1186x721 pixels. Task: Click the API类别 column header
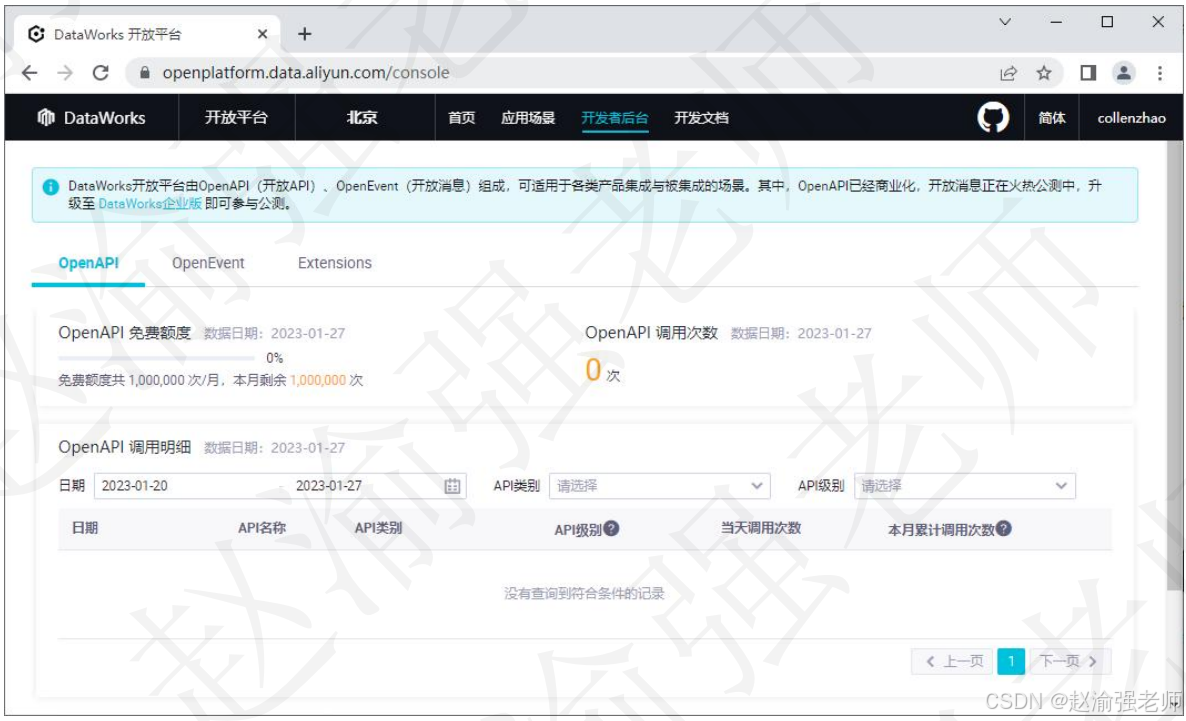click(378, 528)
